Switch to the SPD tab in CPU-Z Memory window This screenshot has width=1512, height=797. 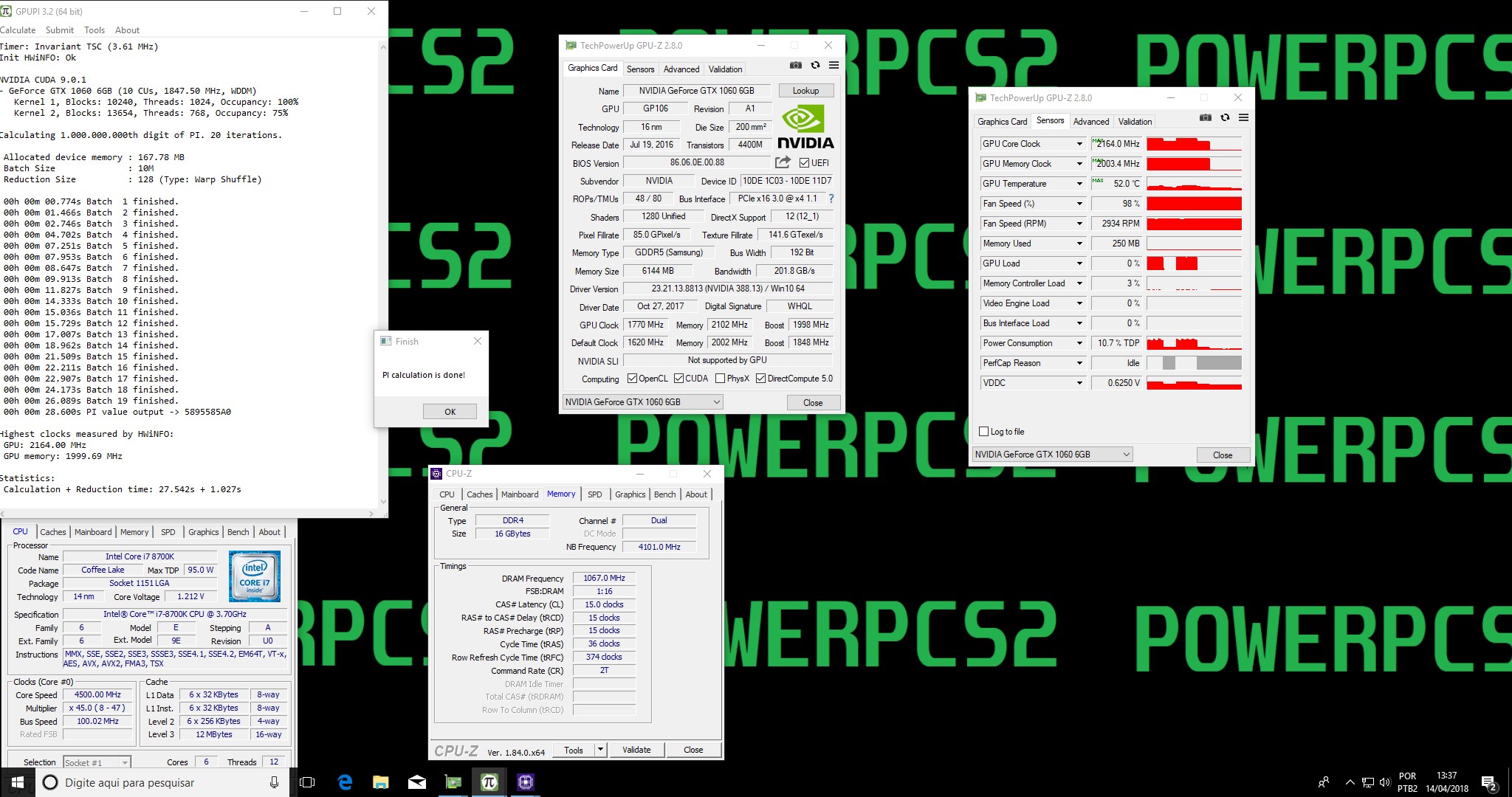595,494
